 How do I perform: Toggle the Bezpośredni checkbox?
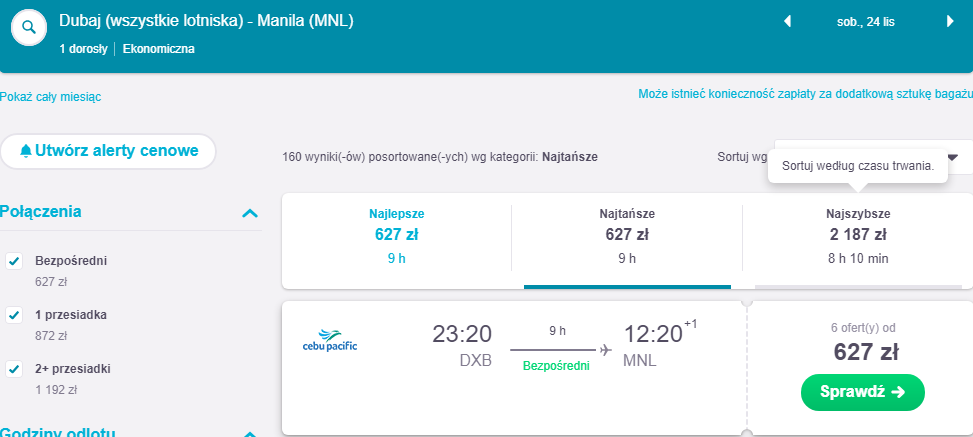[x=14, y=261]
